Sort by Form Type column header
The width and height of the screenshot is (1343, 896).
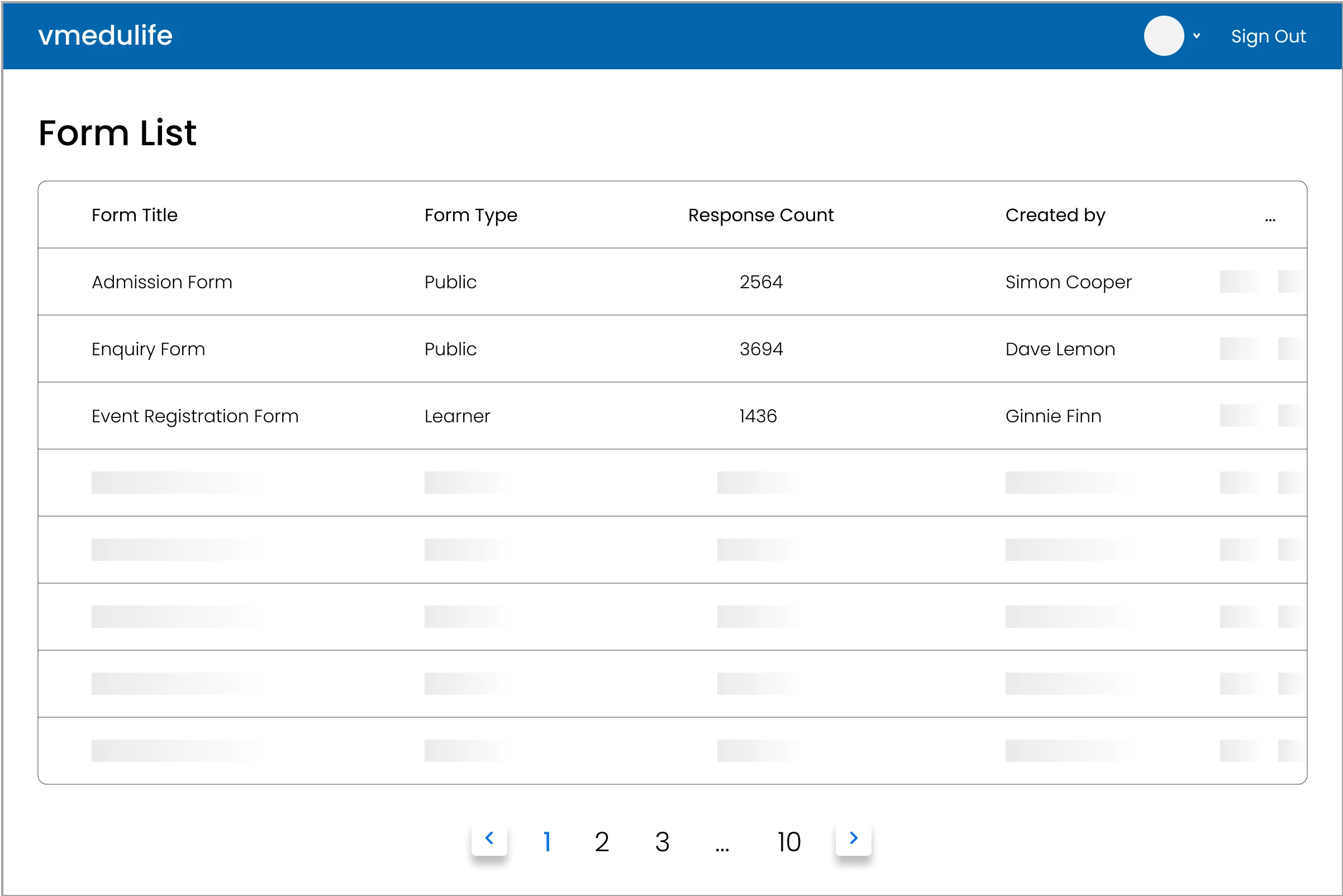click(x=470, y=216)
